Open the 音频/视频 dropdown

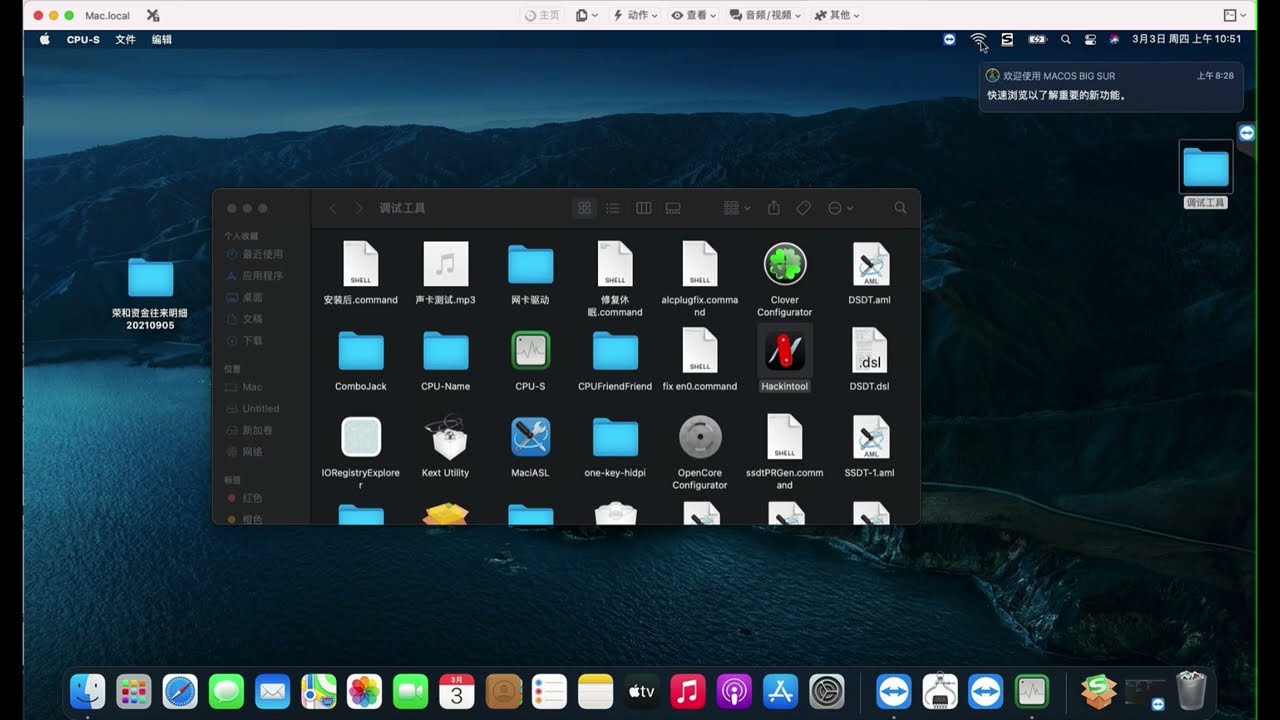[x=765, y=15]
